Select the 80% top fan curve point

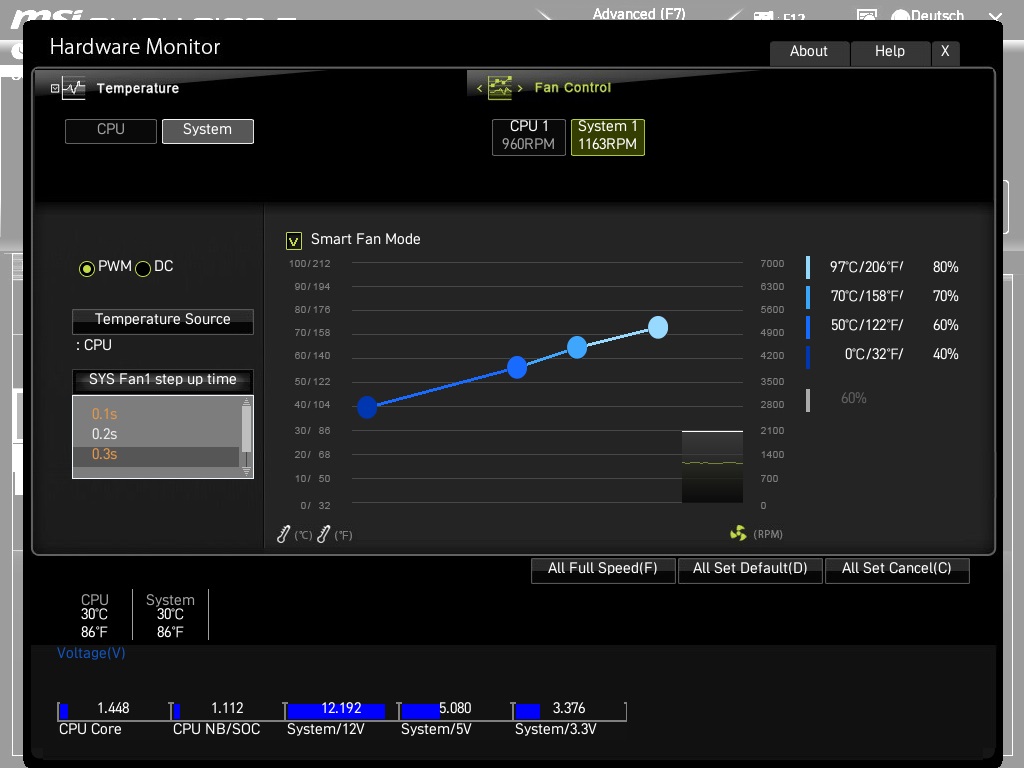pos(658,327)
